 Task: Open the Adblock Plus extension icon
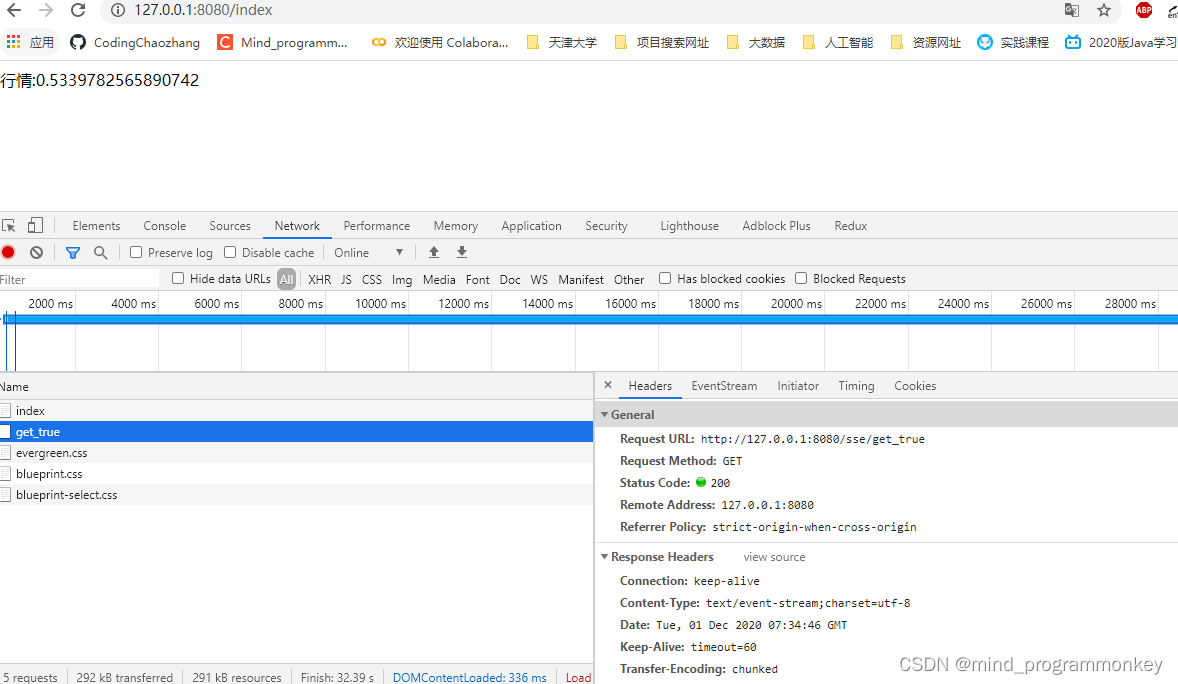point(1143,11)
